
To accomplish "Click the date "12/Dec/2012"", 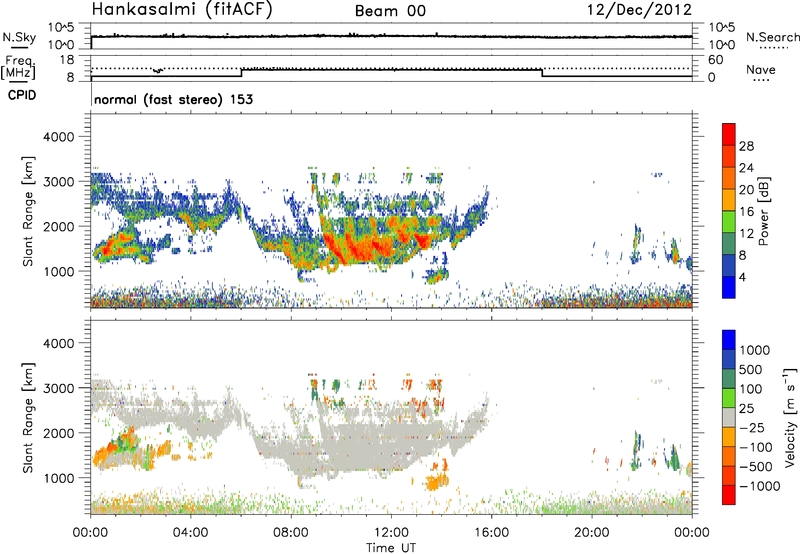I will tap(639, 10).
